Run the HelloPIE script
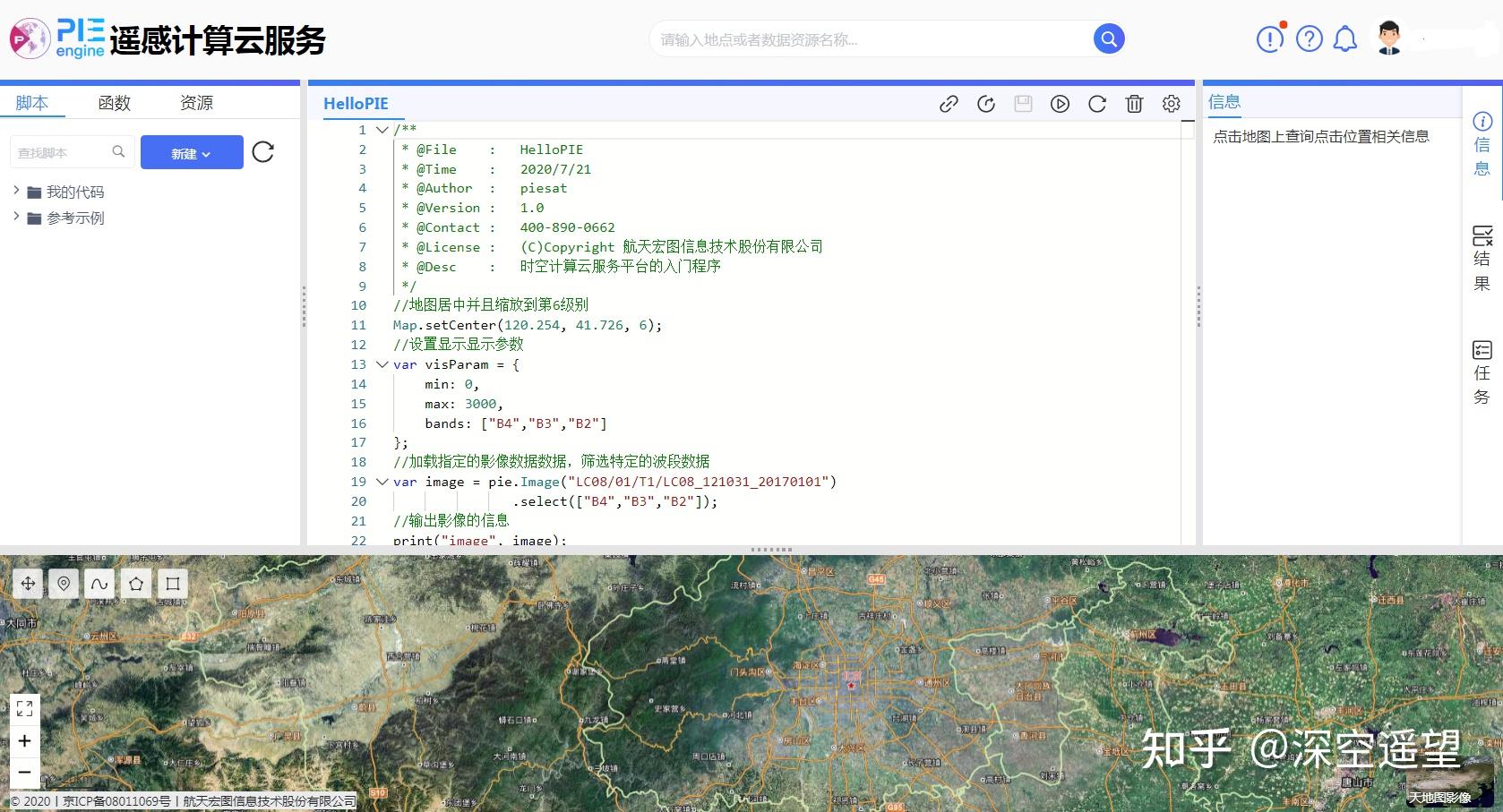 coord(1060,104)
